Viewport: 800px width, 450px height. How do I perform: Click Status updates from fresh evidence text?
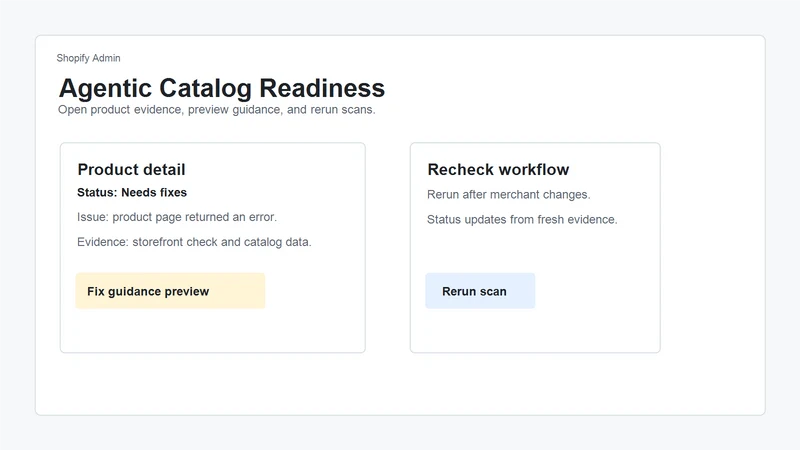pyautogui.click(x=522, y=219)
